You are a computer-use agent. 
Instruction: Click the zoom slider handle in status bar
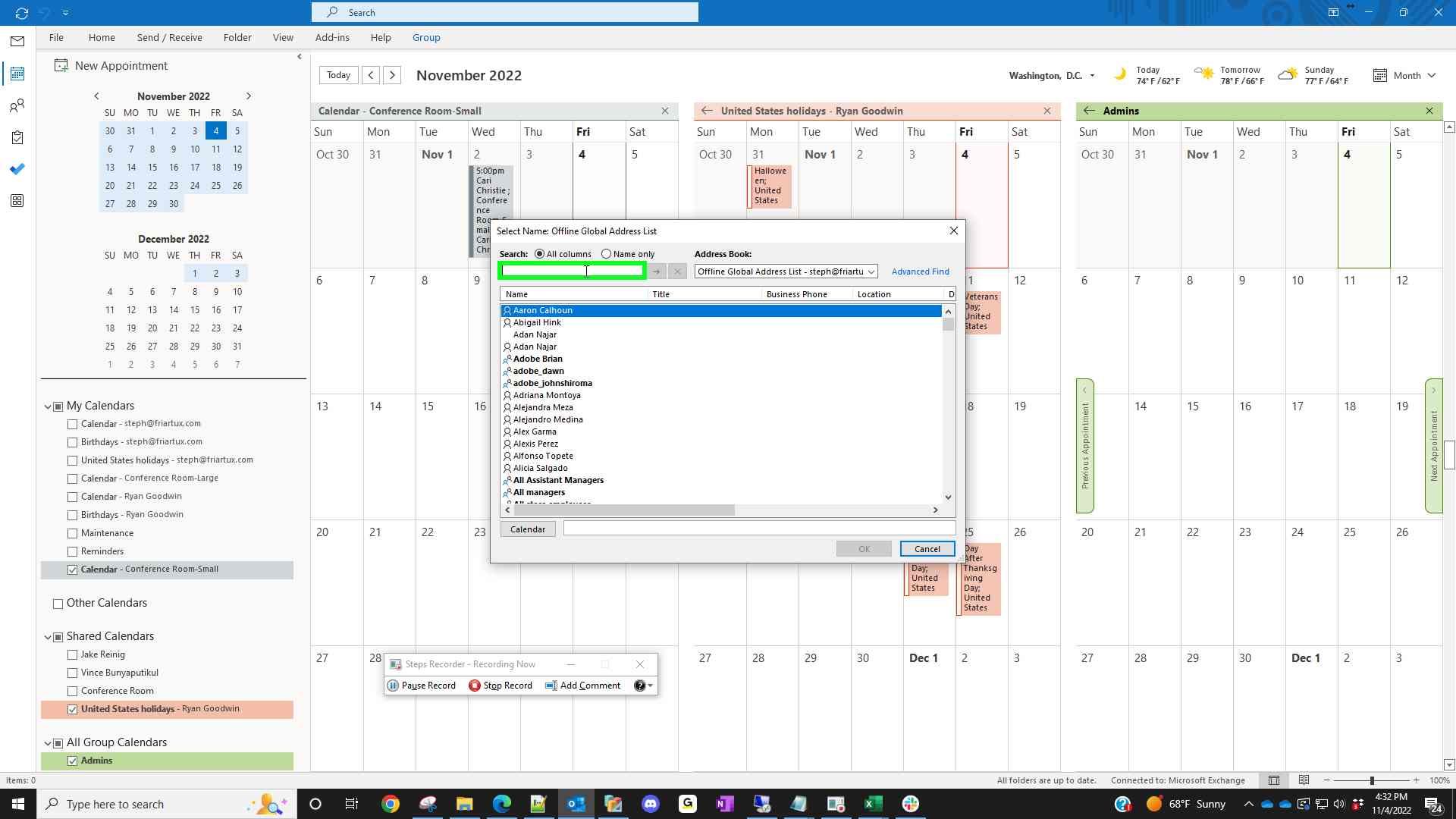click(1371, 780)
